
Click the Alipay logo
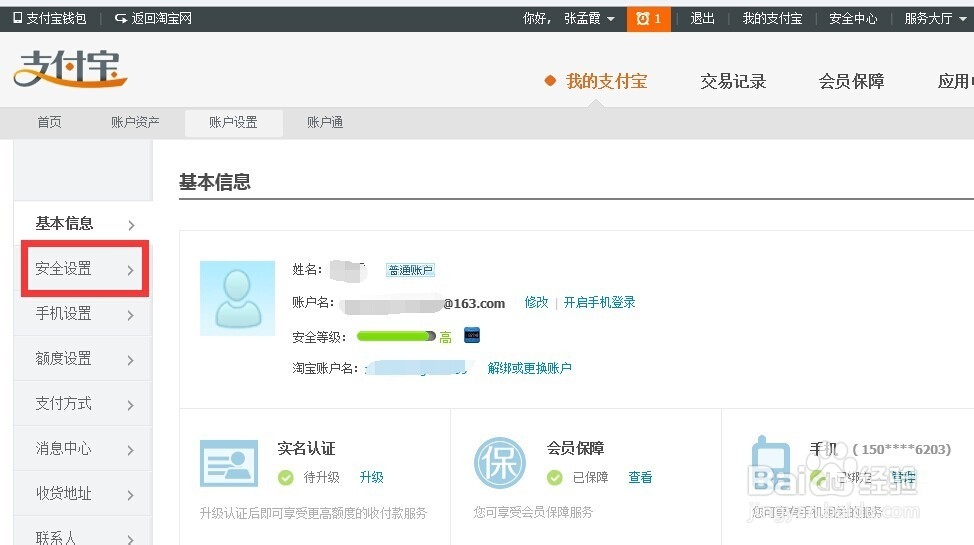pyautogui.click(x=70, y=68)
